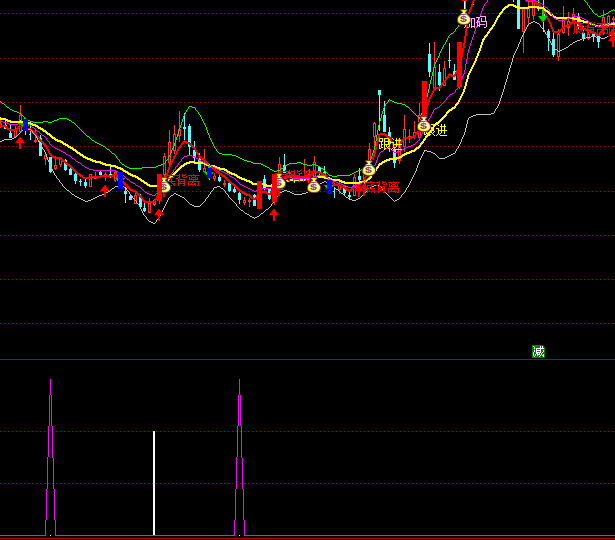Viewport: 615px width, 540px height.
Task: Click the red up arrow below the lowest trough
Action: tap(157, 213)
